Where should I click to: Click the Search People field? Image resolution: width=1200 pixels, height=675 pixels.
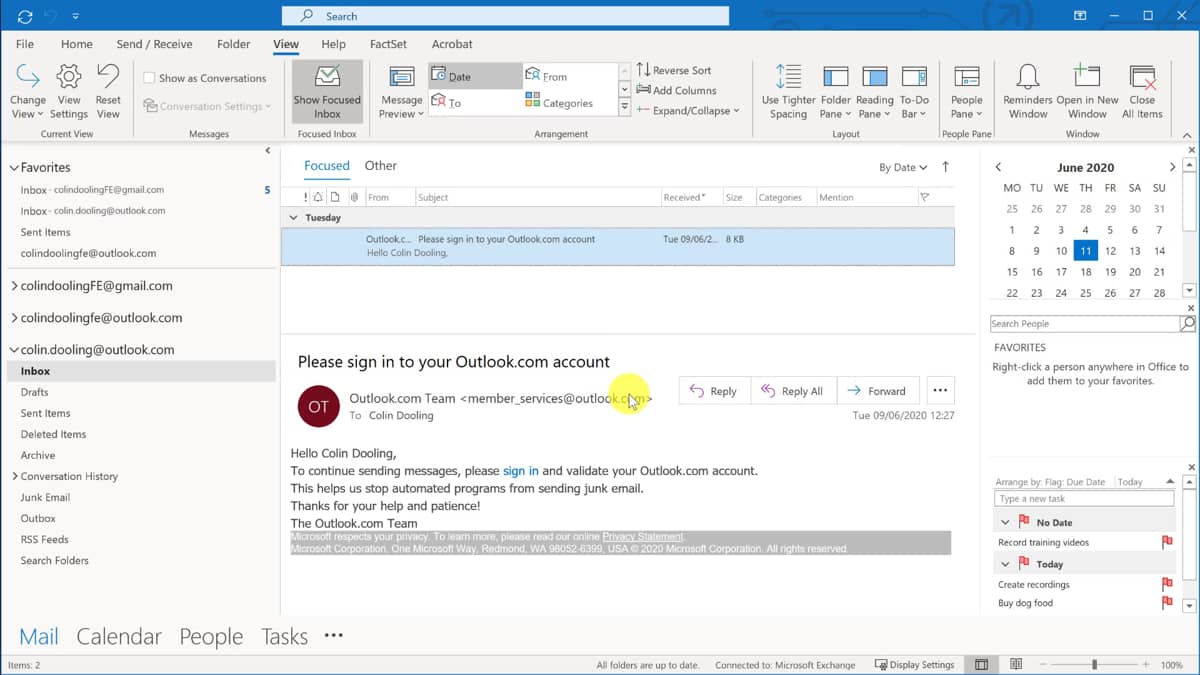tap(1084, 324)
